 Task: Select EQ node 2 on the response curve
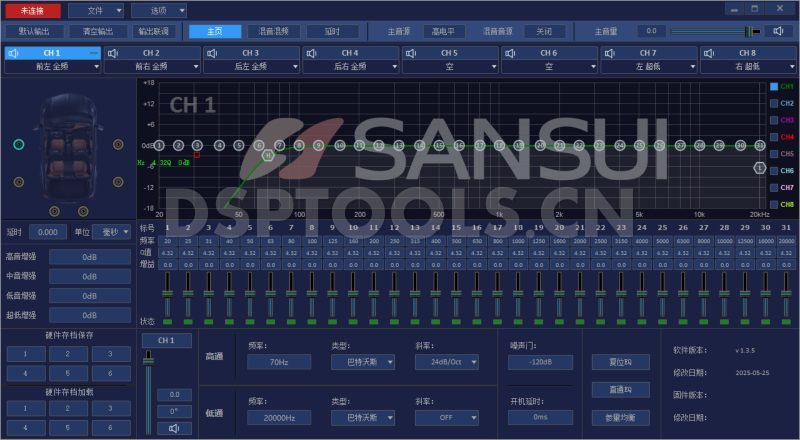click(178, 145)
